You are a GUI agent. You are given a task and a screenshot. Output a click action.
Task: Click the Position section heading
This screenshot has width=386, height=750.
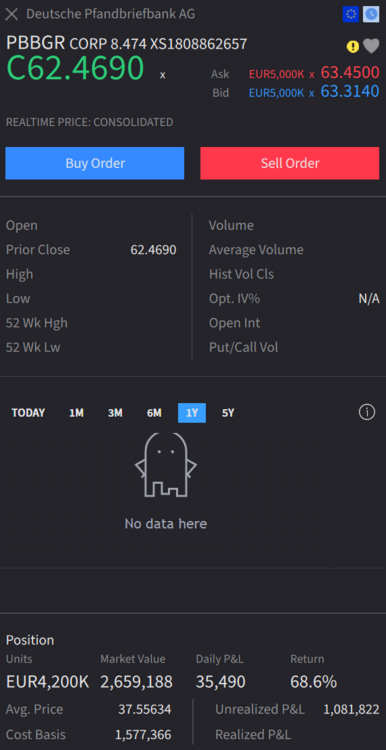30,640
